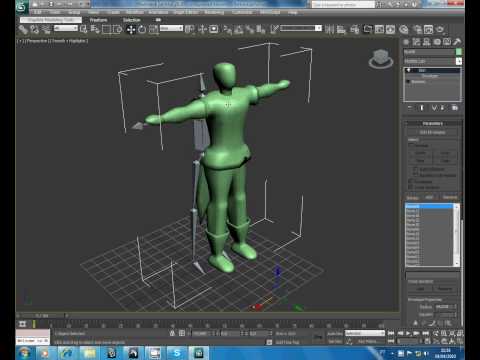
Task: Click the Use Pivot Point Center icon
Action: pyautogui.click(x=189, y=30)
